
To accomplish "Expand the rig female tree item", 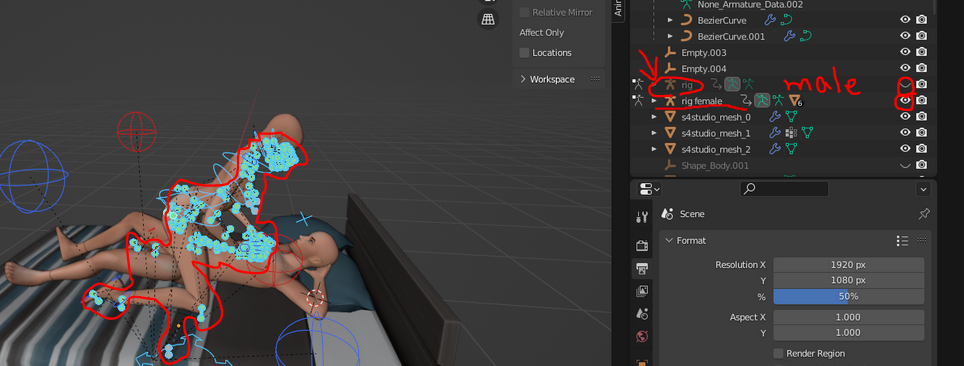I will pos(654,100).
